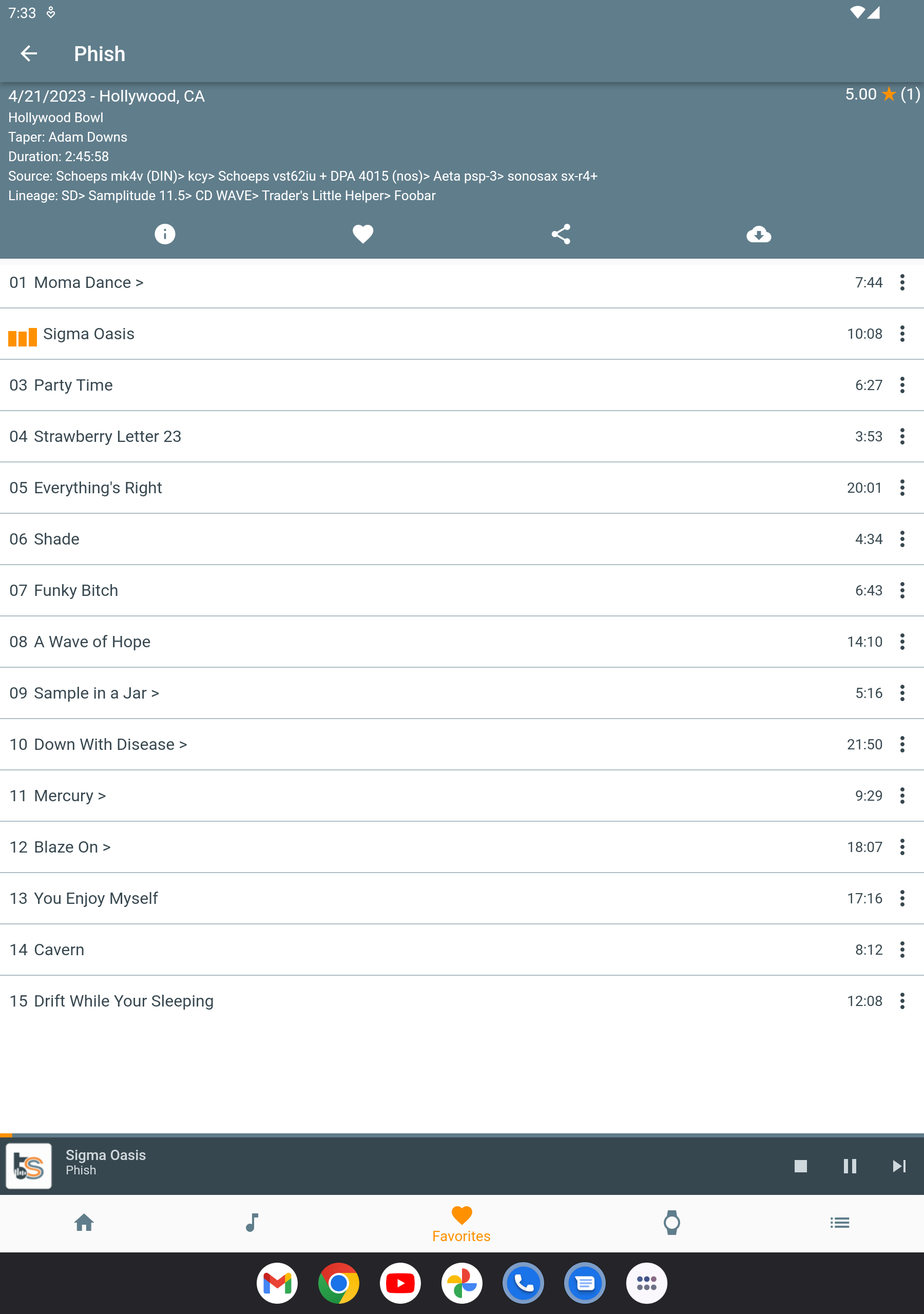This screenshot has width=924, height=1314.
Task: Play track 13 You Enjoy Myself
Action: [462, 899]
